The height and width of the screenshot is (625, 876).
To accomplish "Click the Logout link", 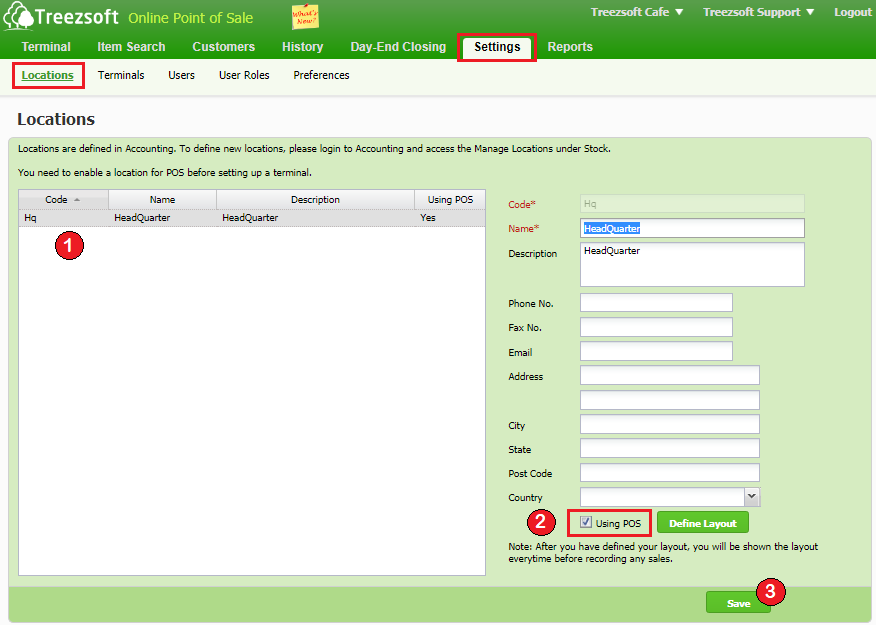I will click(853, 12).
